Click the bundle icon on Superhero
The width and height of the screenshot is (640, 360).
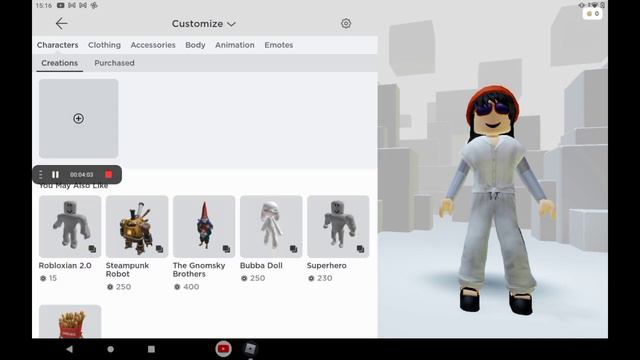click(360, 249)
